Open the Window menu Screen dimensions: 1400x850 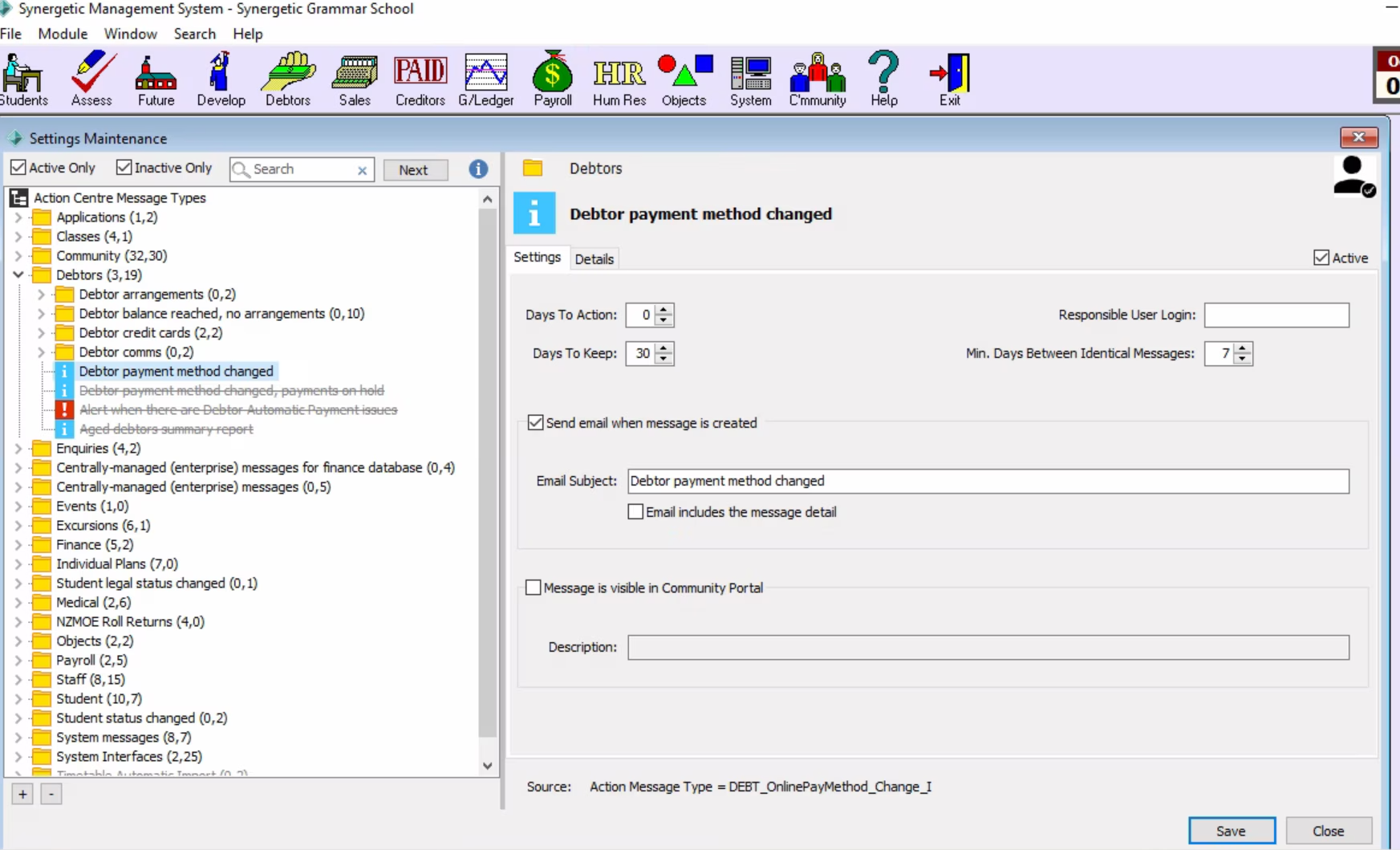(130, 34)
